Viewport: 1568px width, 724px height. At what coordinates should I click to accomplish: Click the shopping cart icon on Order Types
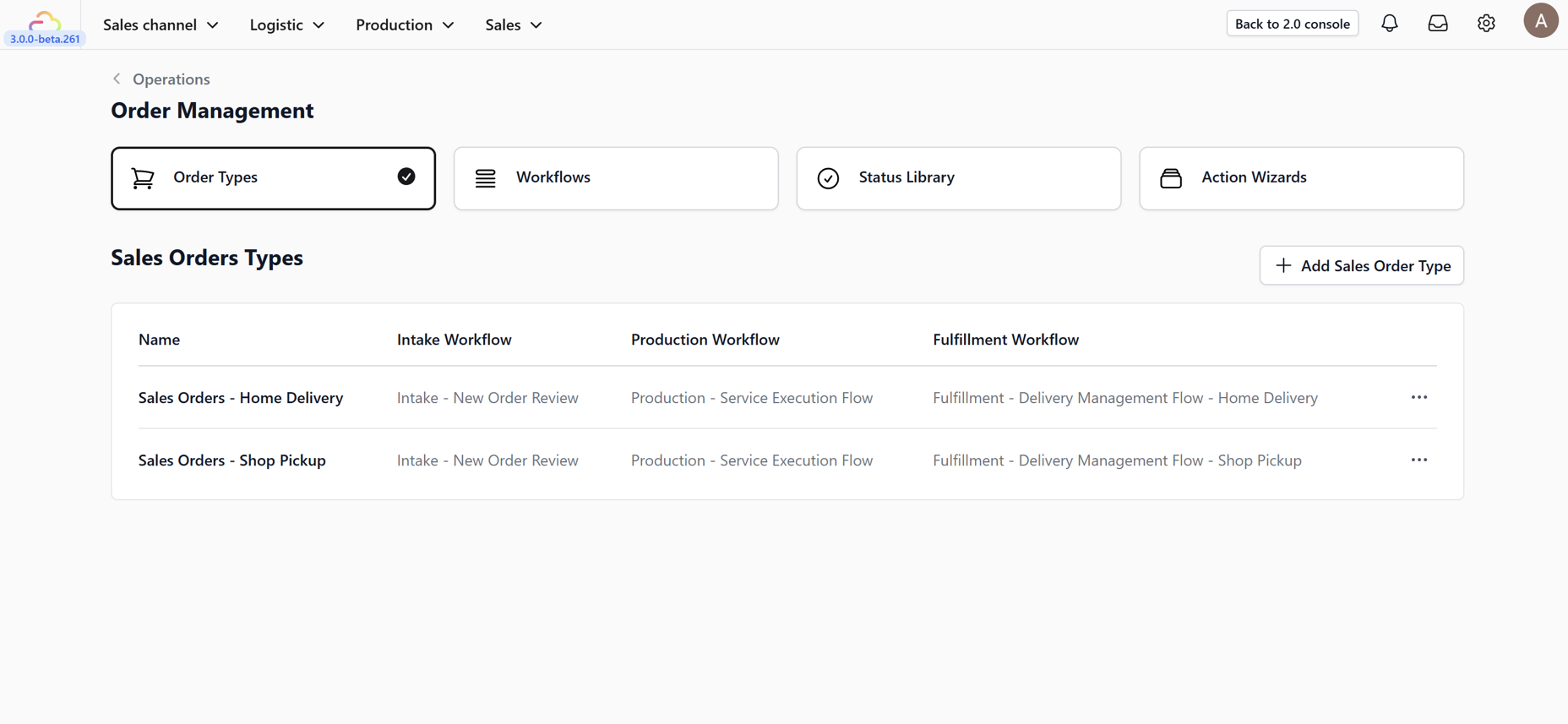point(143,178)
